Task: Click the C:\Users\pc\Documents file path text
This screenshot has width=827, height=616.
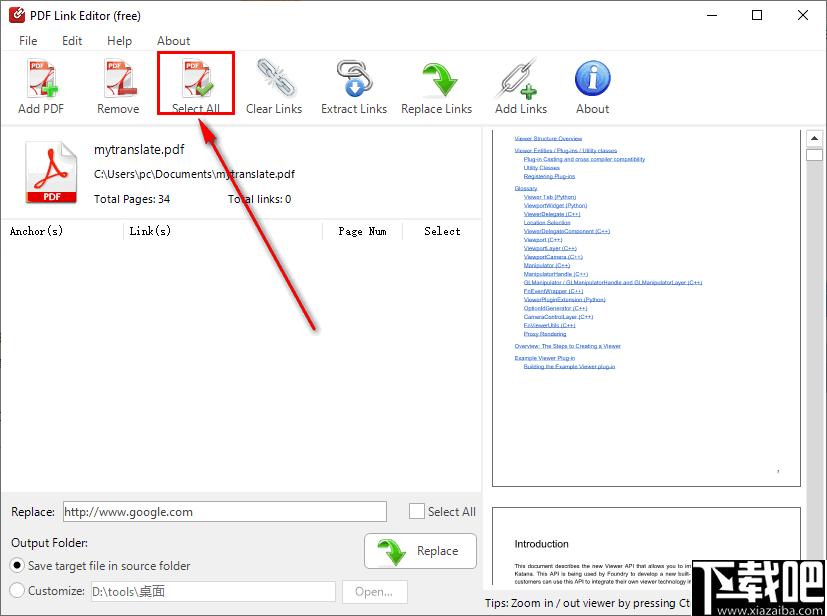Action: click(x=194, y=174)
